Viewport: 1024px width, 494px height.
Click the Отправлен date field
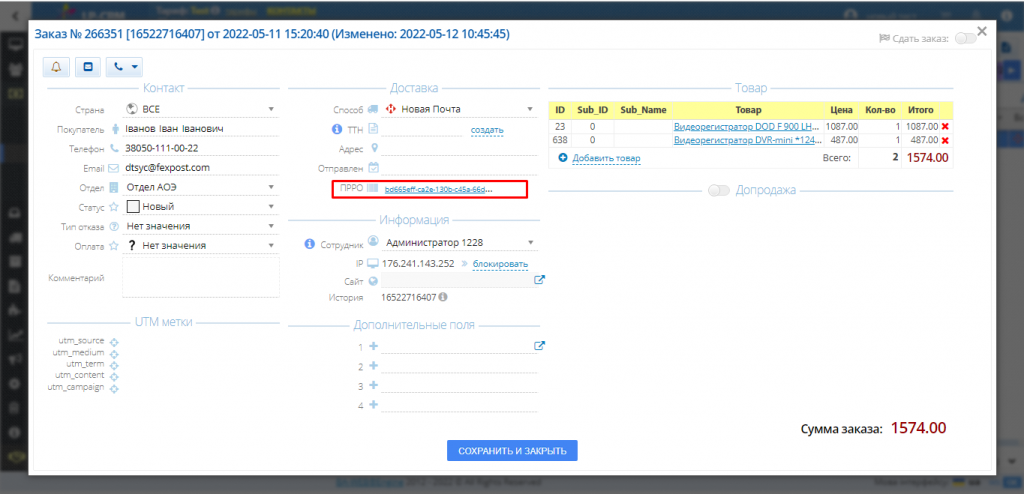(460, 168)
